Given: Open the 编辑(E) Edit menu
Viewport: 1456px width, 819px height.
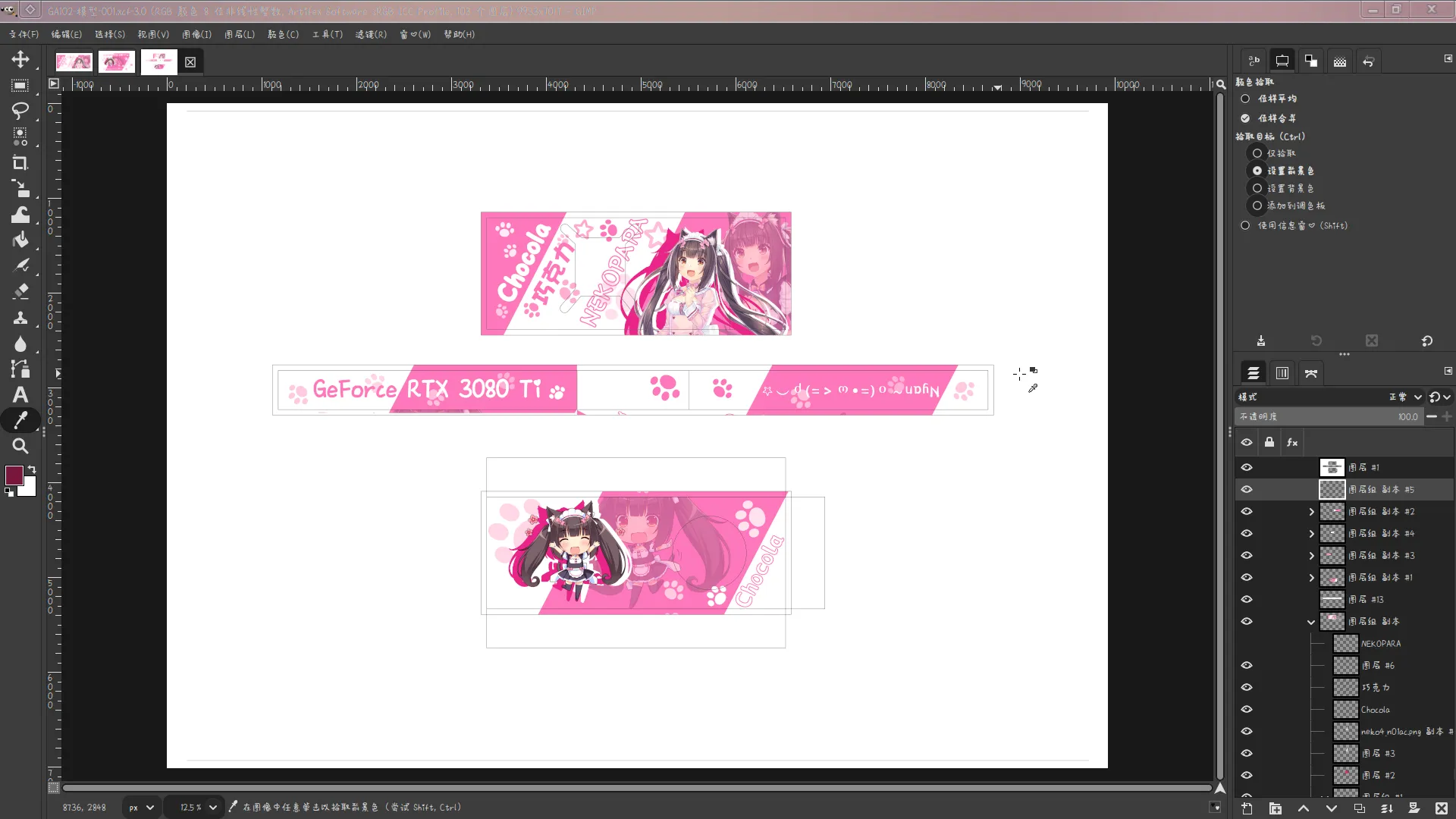Looking at the screenshot, I should (67, 34).
